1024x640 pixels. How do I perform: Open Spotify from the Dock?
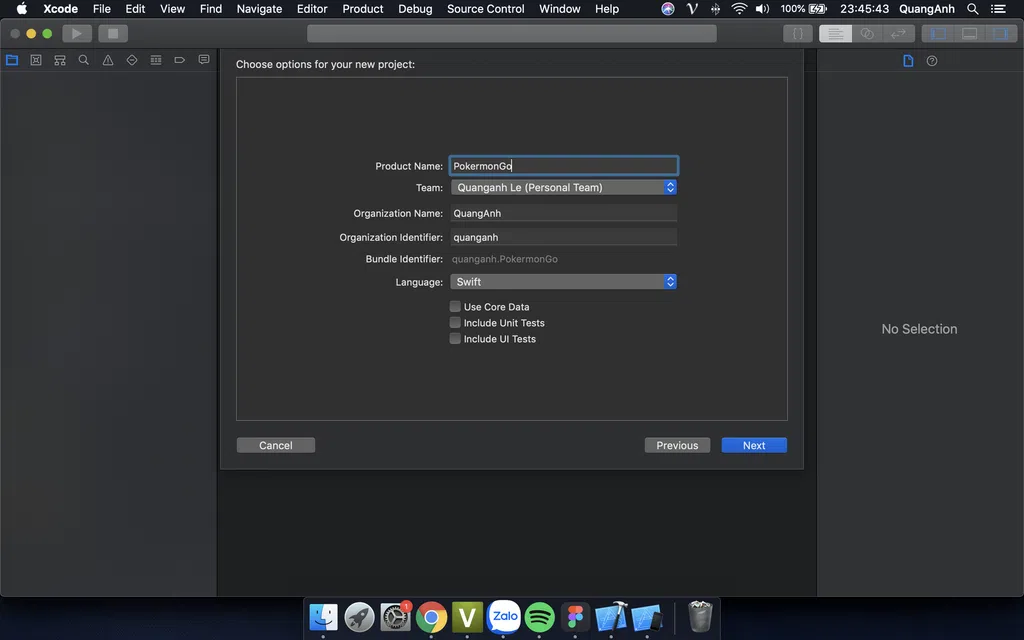point(539,617)
